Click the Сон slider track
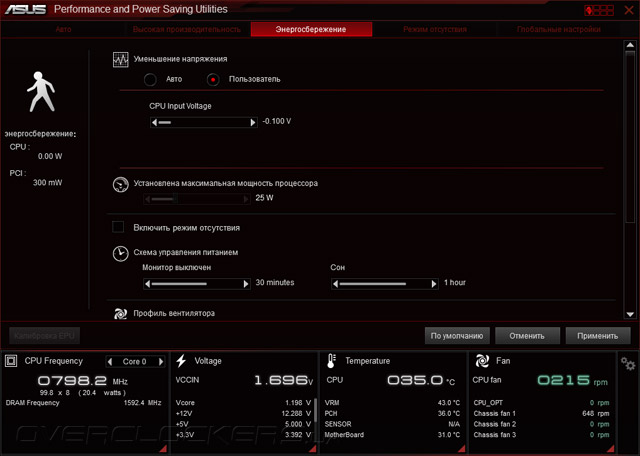The width and height of the screenshot is (640, 456). [x=385, y=284]
